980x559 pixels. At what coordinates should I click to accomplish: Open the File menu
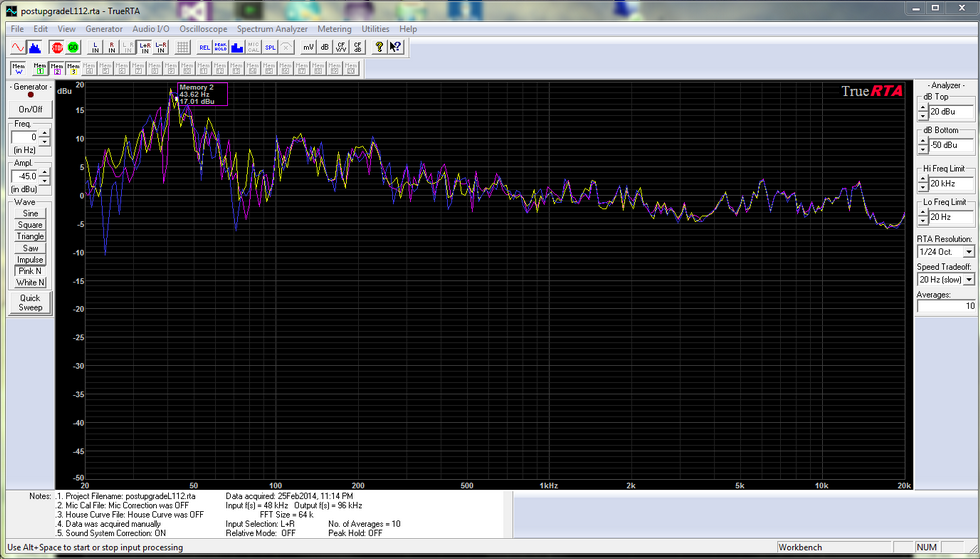(17, 29)
